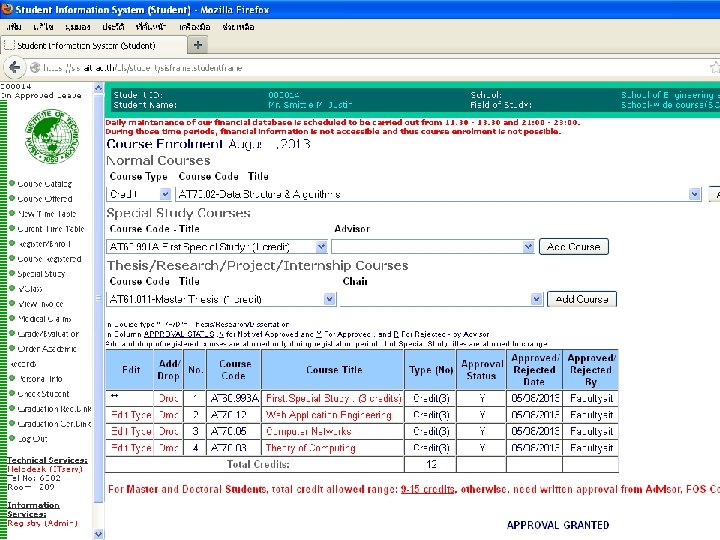
Task: Open the AT61.901A First Special Study dropdown
Action: [217, 247]
